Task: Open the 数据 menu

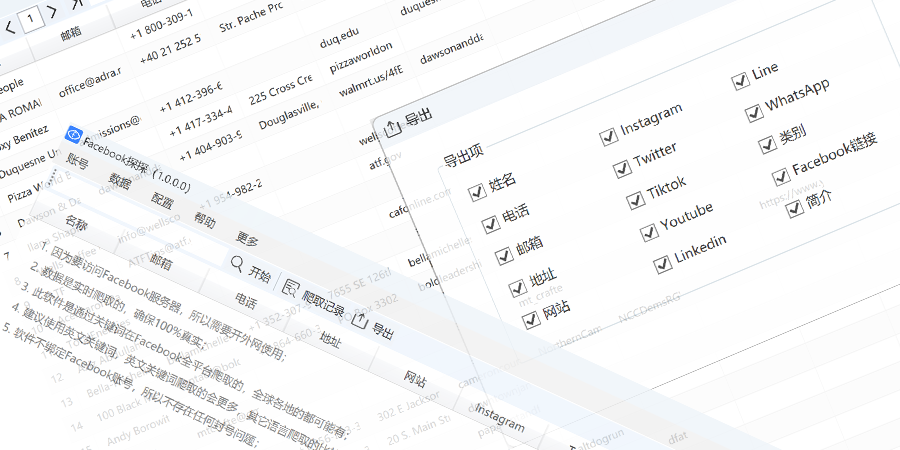Action: click(x=119, y=181)
